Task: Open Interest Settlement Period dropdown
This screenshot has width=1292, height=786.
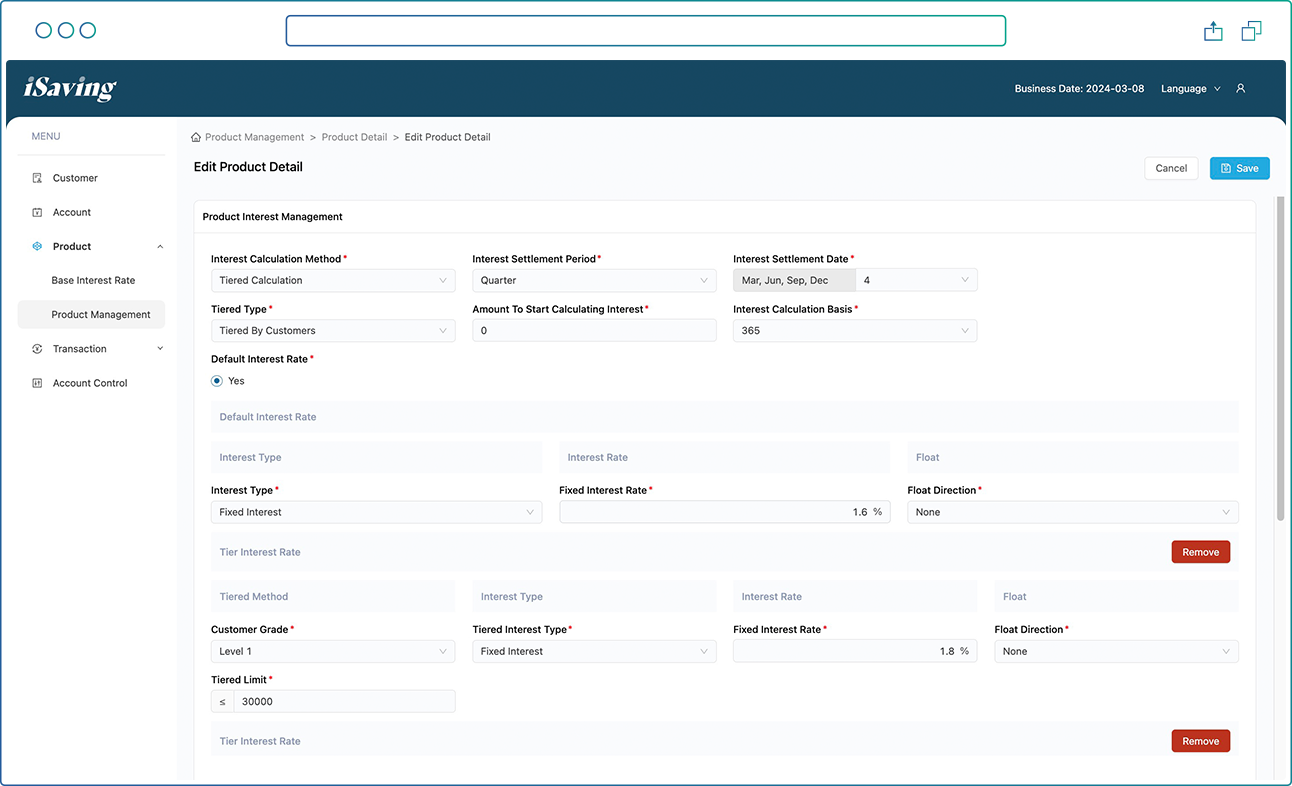Action: (x=594, y=280)
